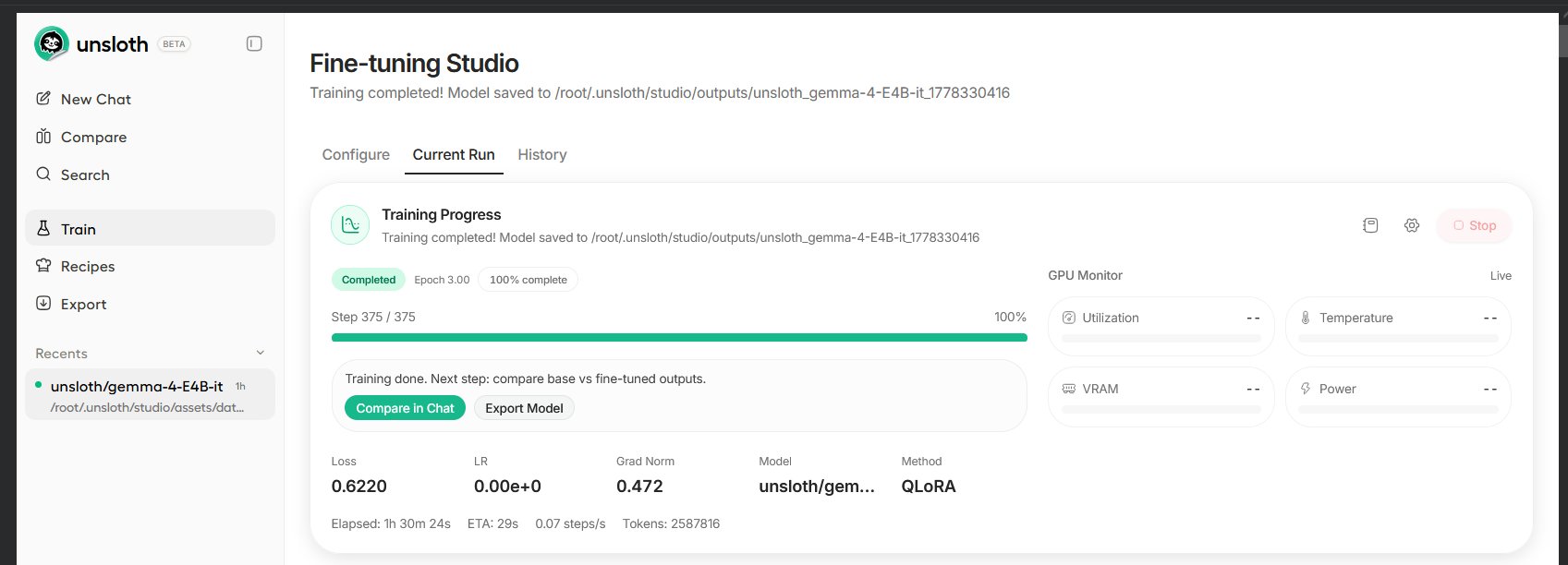This screenshot has height=565, width=1568.
Task: Open Export section
Action: 150,304
